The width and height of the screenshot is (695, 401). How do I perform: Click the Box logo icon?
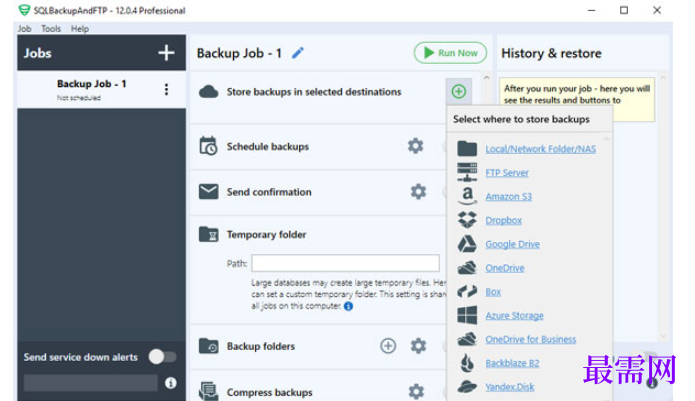[467, 292]
